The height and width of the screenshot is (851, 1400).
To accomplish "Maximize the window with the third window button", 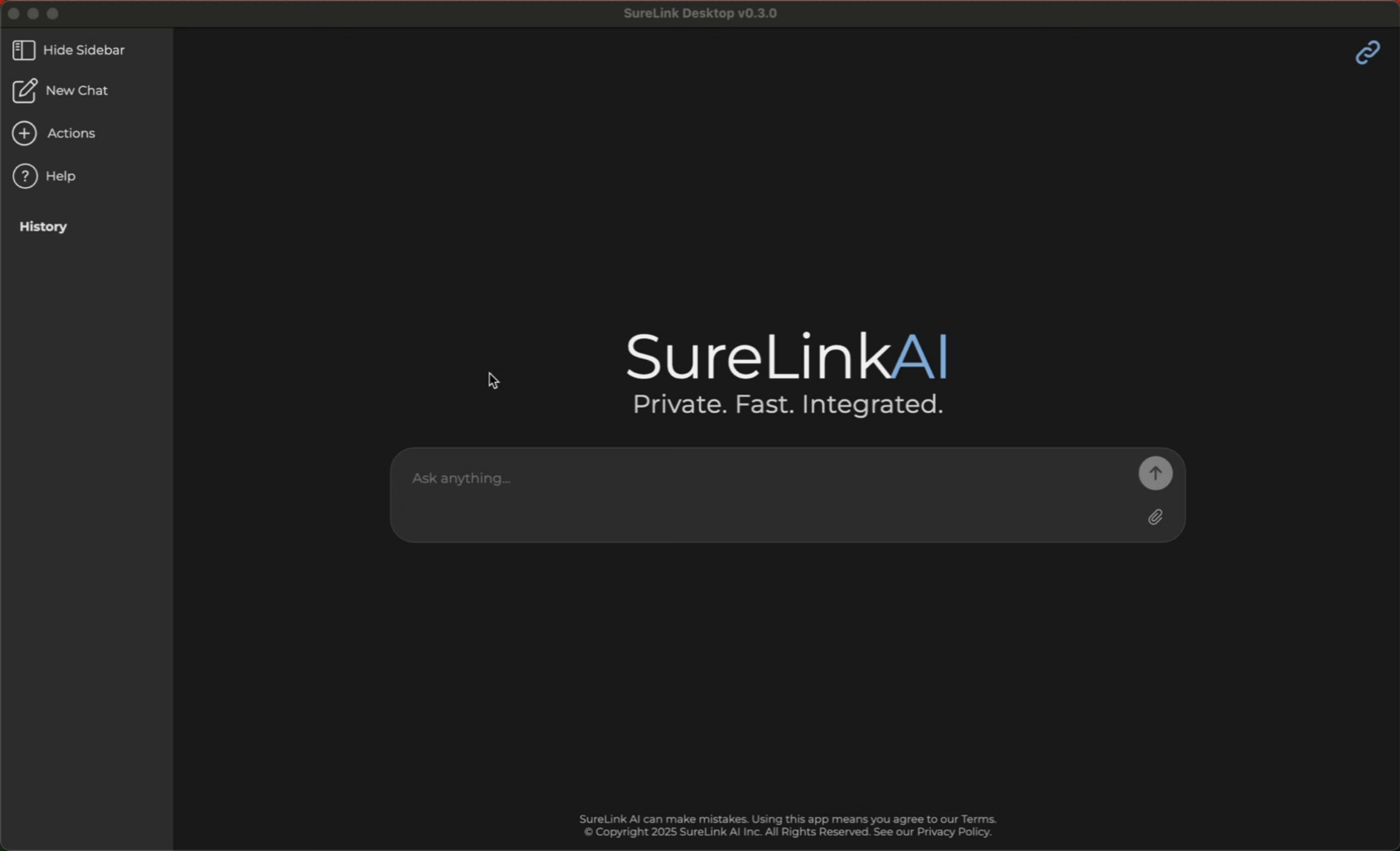I will (52, 13).
